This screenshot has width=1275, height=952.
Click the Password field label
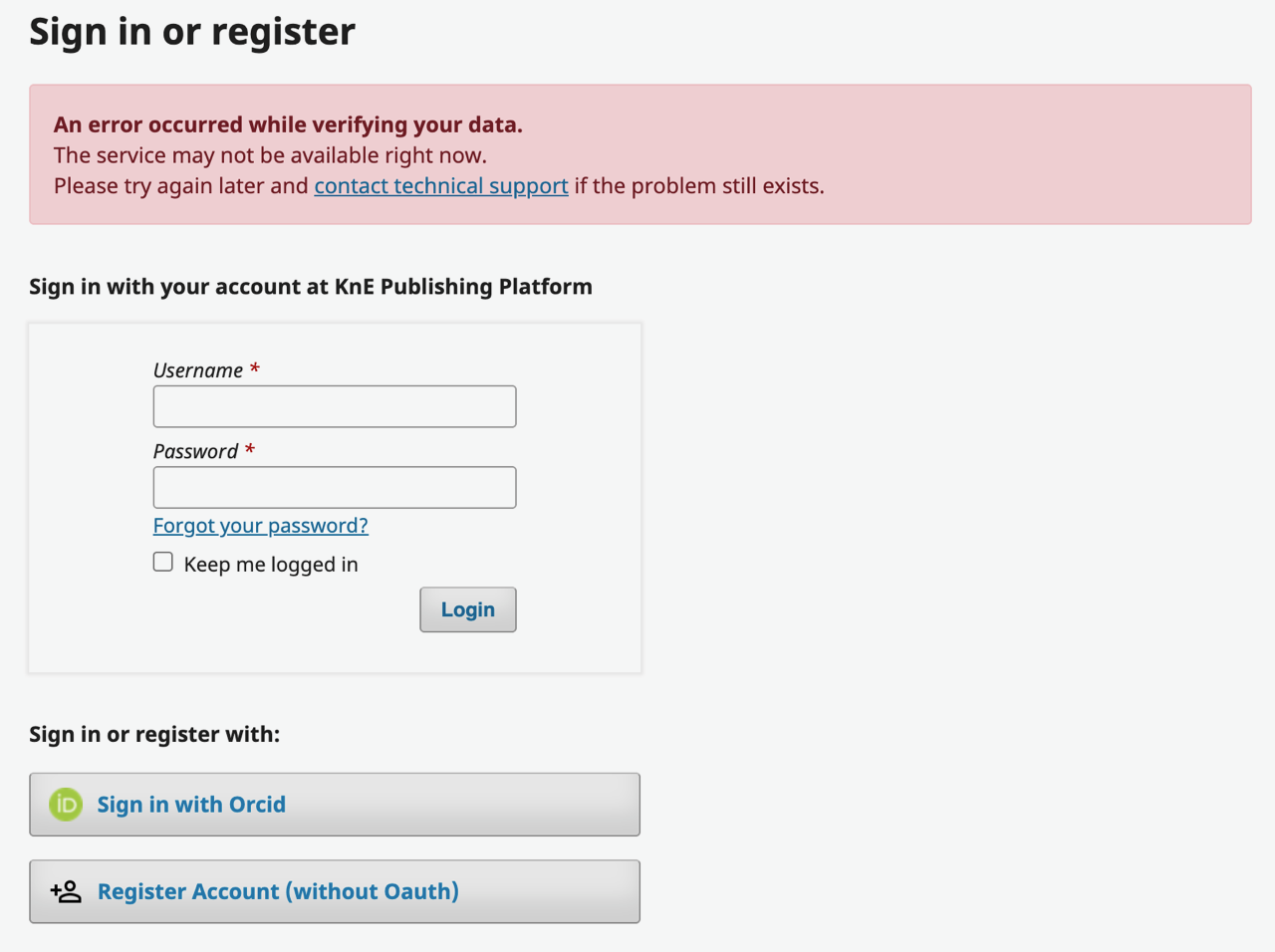[195, 451]
